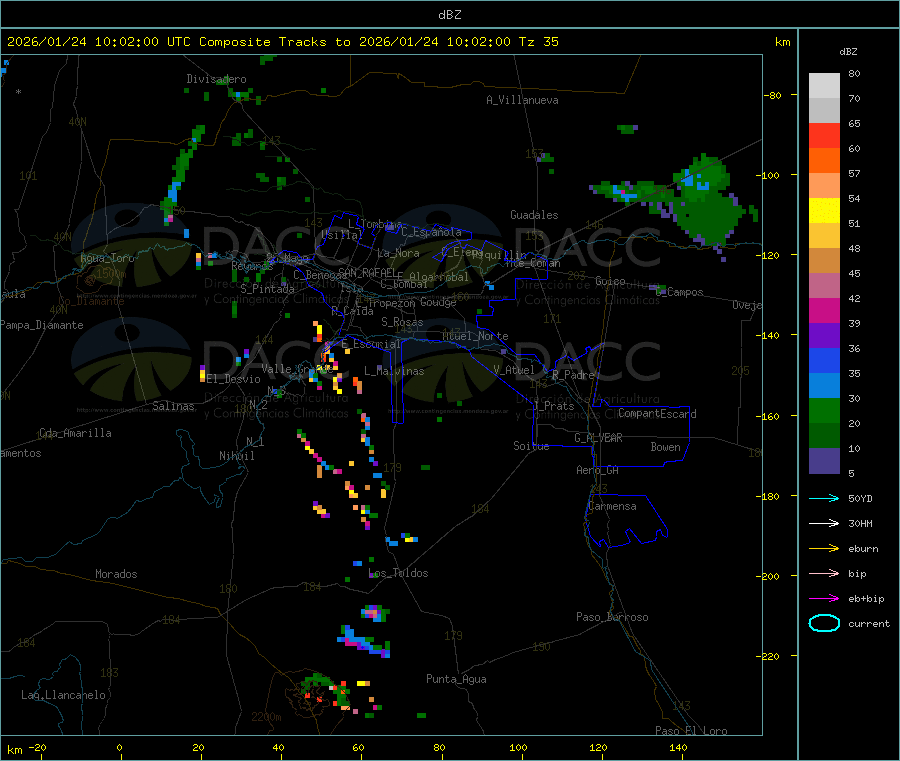This screenshot has height=761, width=900.
Task: Click the Bowen map label
Action: pyautogui.click(x=666, y=447)
